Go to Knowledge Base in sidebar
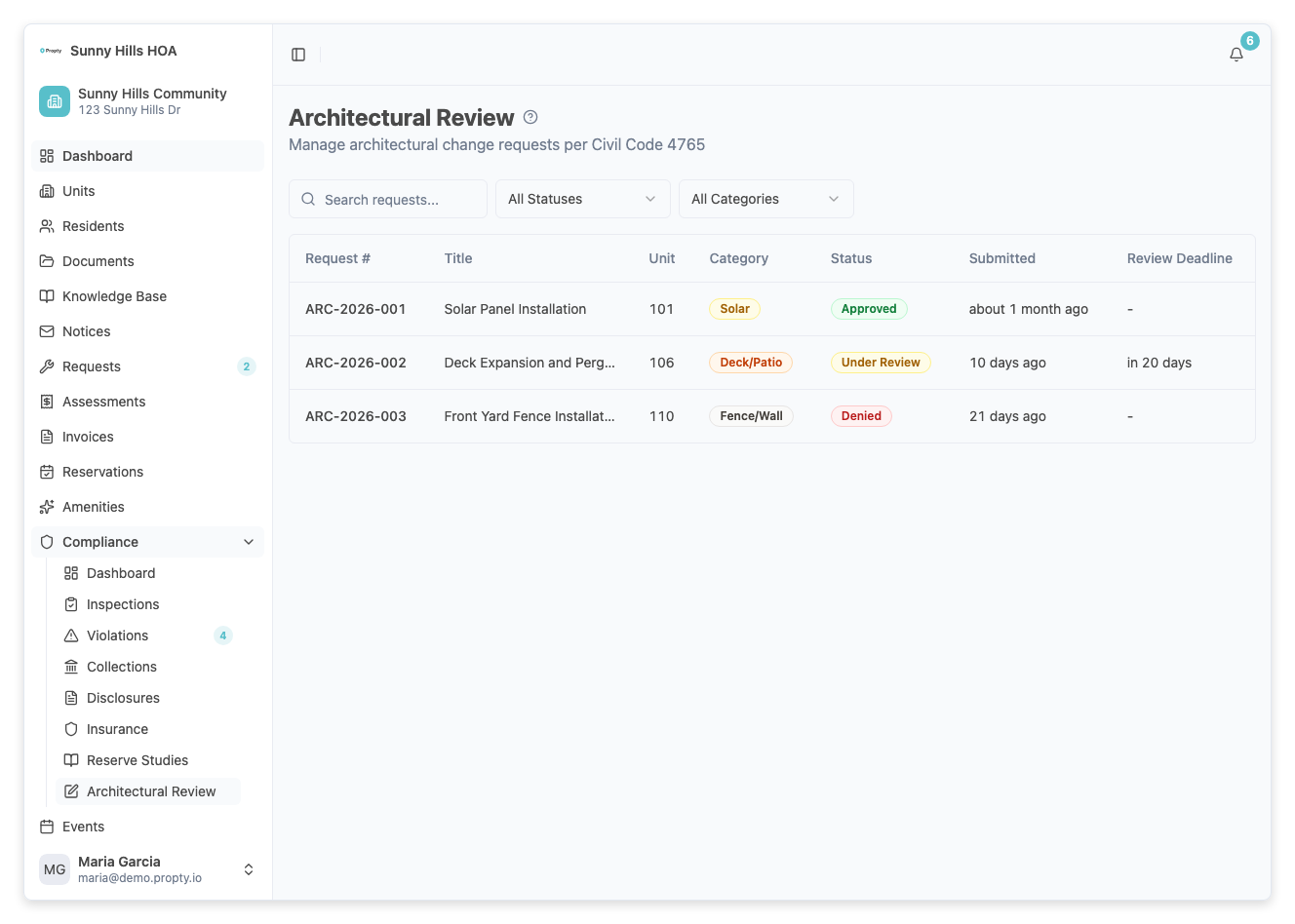Viewport: 1295px width, 924px height. coord(114,296)
